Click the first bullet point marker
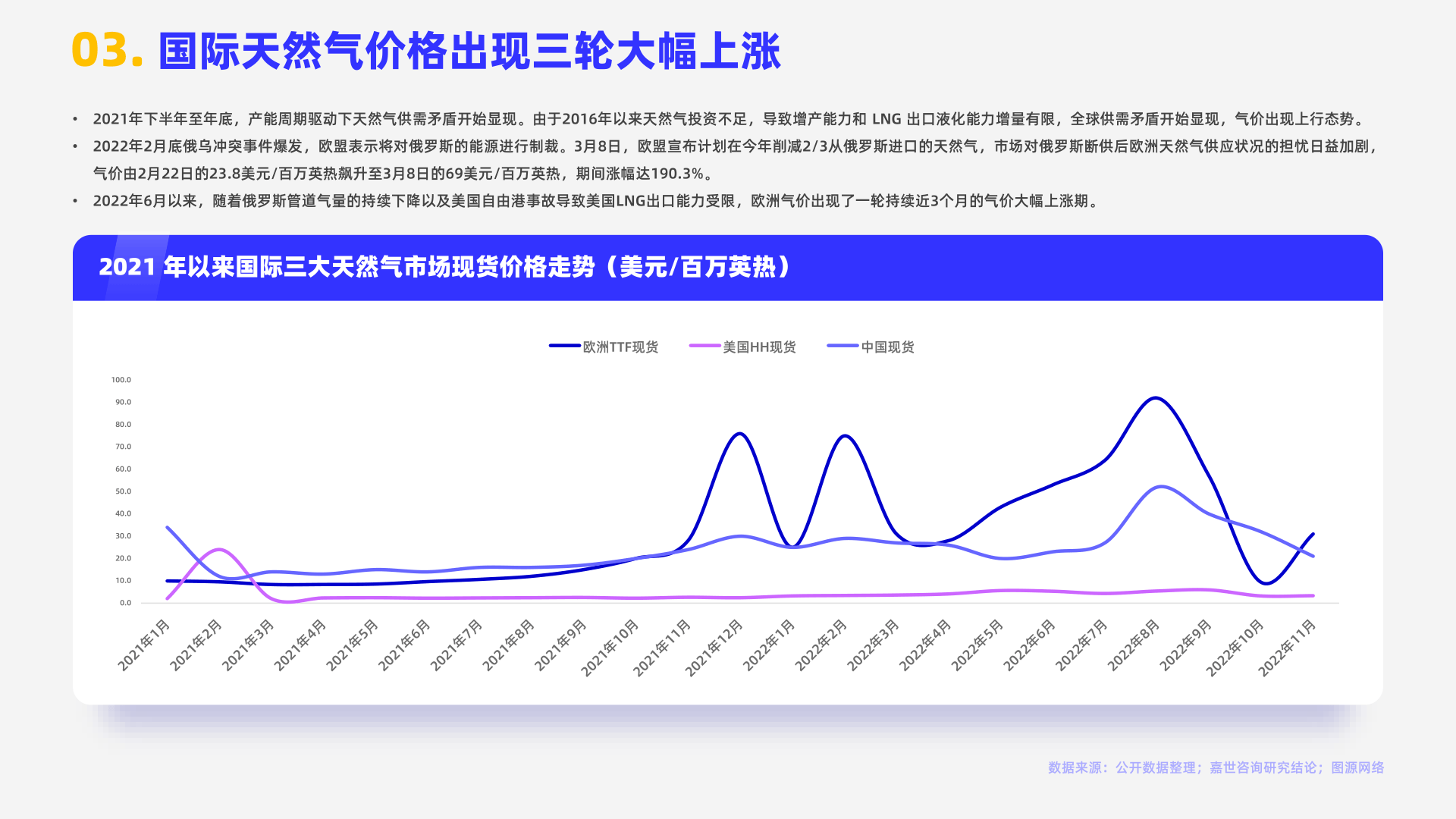The width and height of the screenshot is (1456, 819). pyautogui.click(x=75, y=118)
